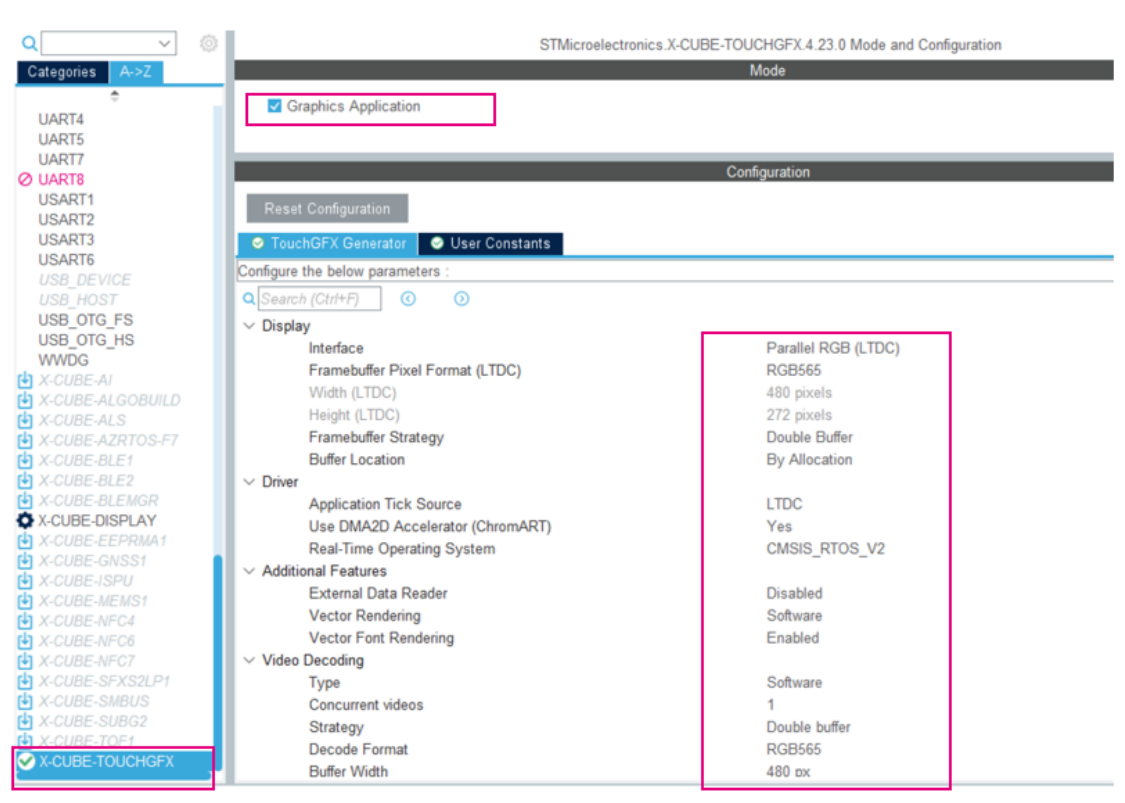Screen dimensions: 1125x803
Task: Click the Application Tick Source value LTDC
Action: 784,504
